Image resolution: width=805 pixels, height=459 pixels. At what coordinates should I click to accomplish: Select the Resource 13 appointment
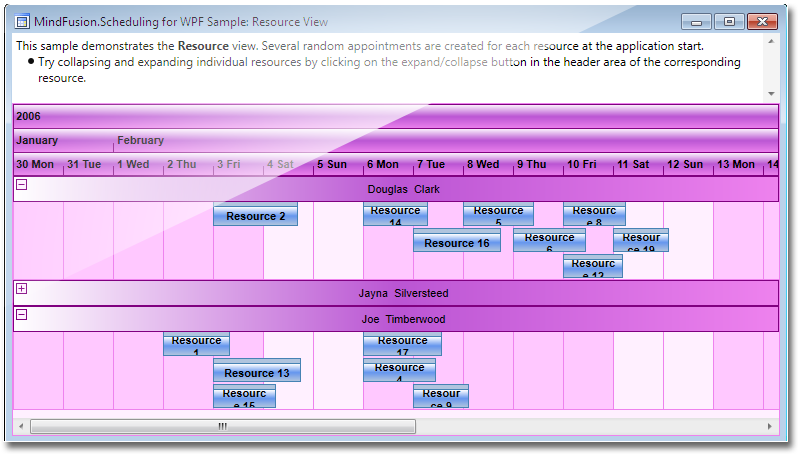257,373
